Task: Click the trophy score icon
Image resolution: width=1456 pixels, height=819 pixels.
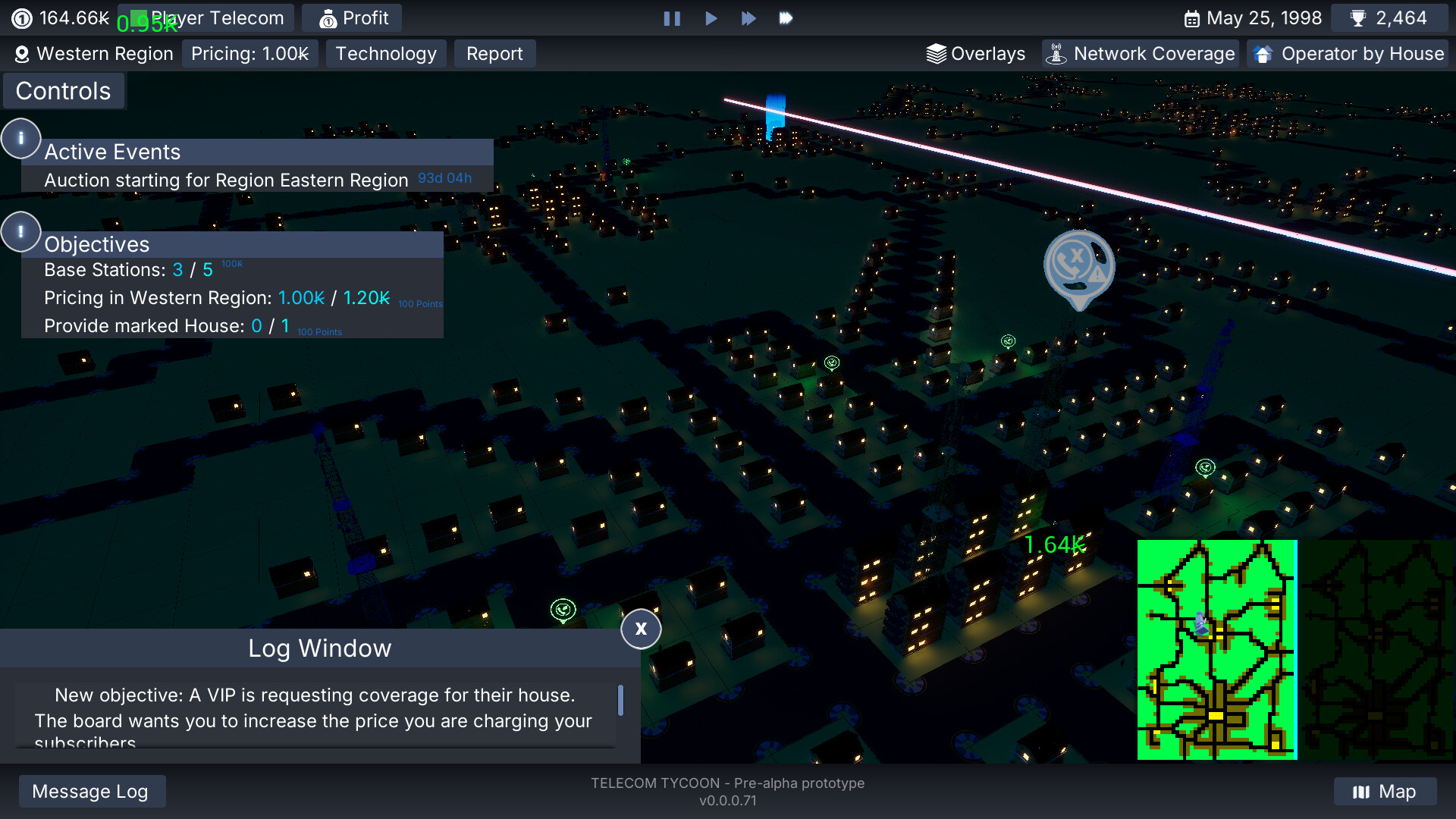Action: click(x=1360, y=17)
